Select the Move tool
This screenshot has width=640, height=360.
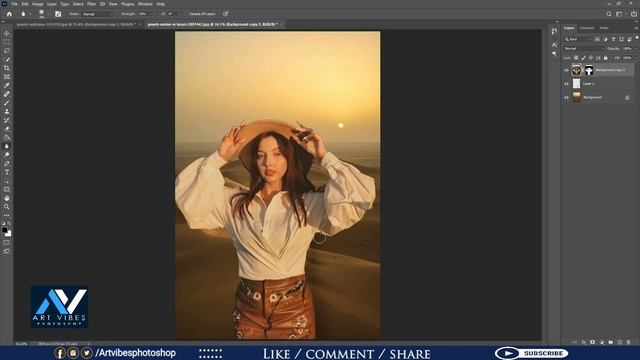[x=7, y=33]
